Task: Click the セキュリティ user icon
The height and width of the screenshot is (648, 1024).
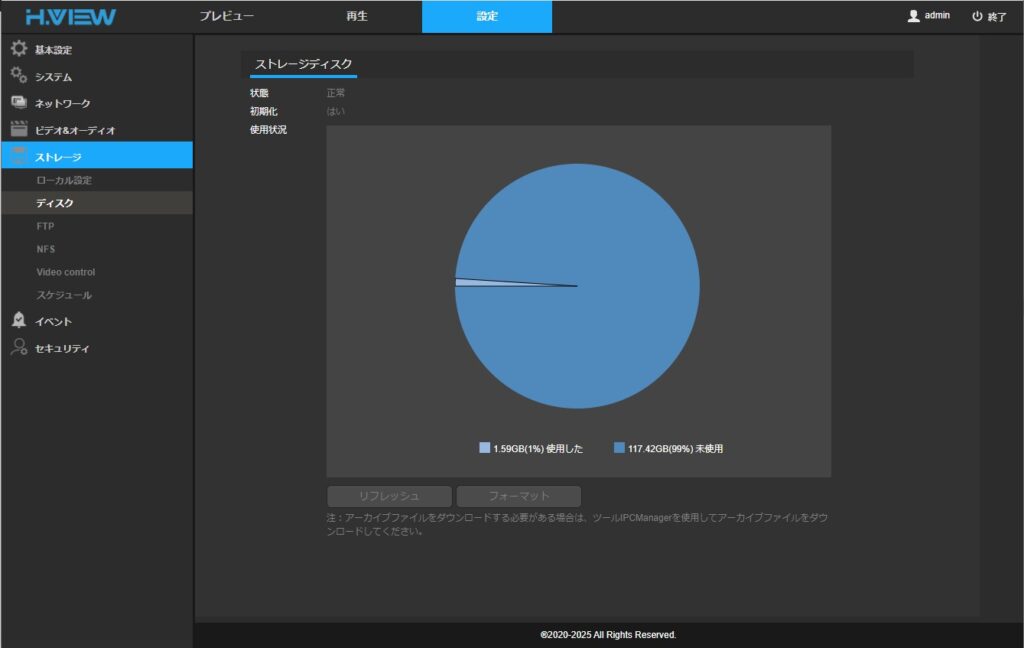Action: [x=19, y=347]
